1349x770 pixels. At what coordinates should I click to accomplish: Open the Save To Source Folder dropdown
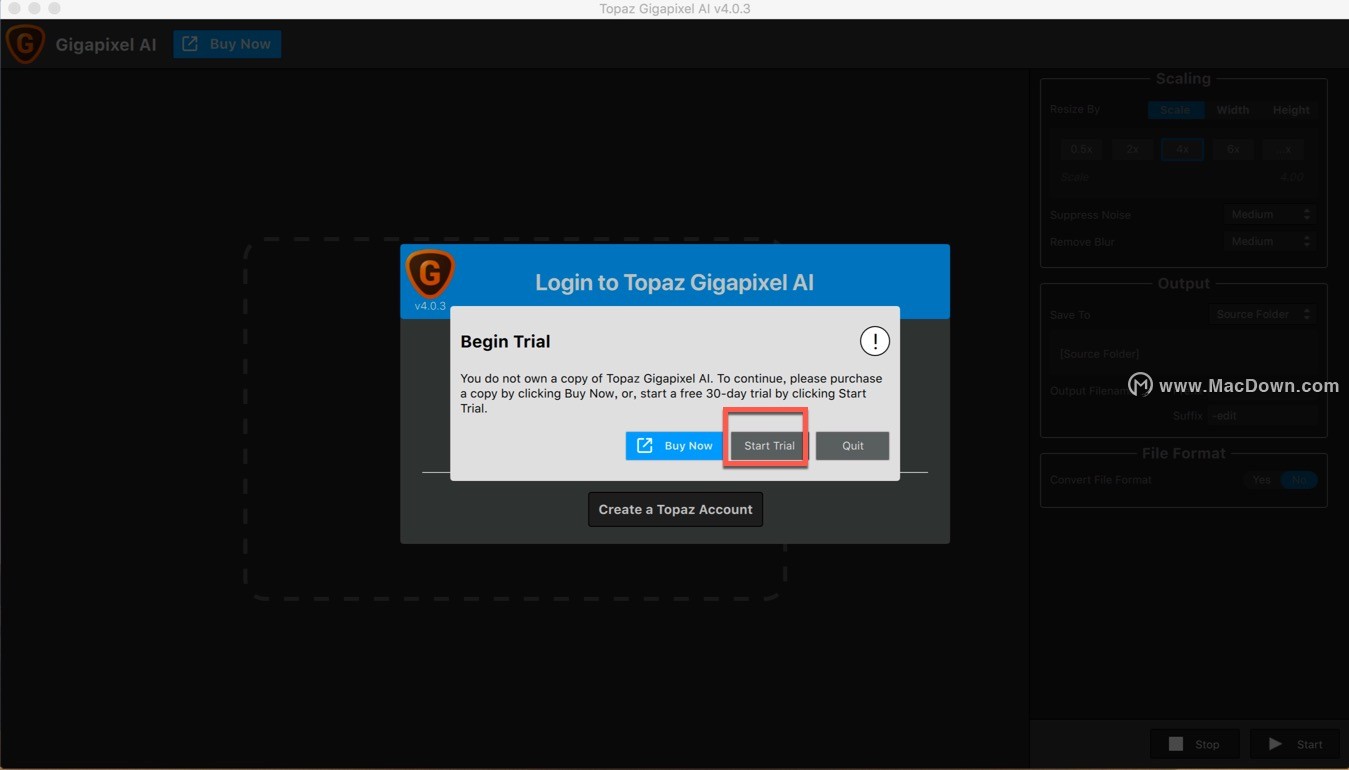click(x=1262, y=314)
